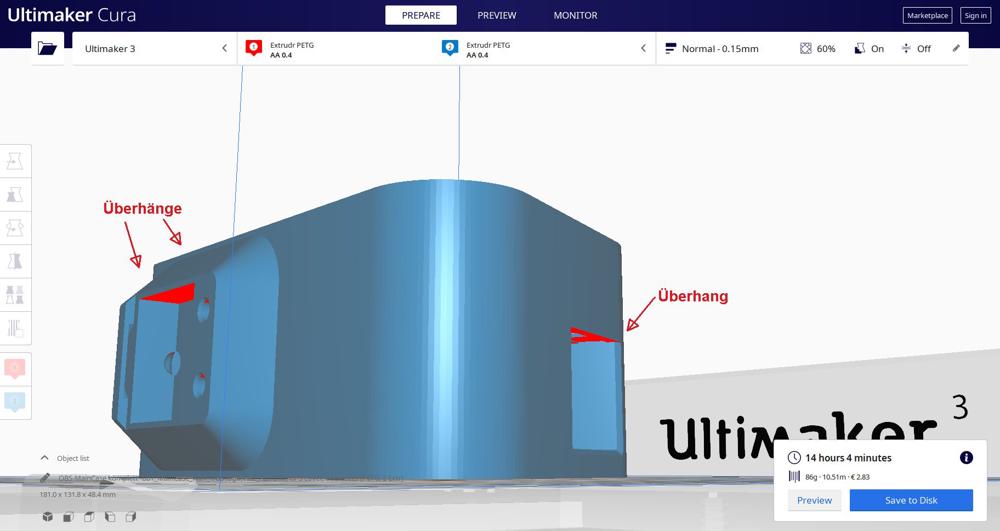Viewport: 1000px width, 531px height.
Task: Click the Preview button in slice panel
Action: pyautogui.click(x=814, y=500)
